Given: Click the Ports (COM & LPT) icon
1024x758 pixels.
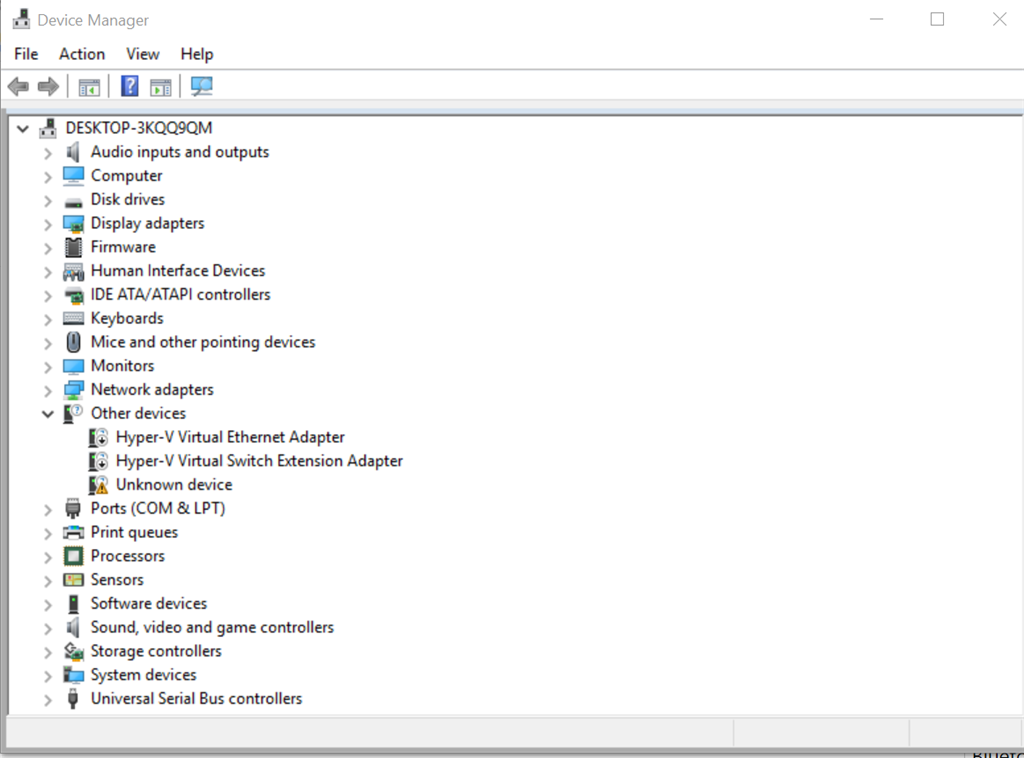Looking at the screenshot, I should (73, 509).
